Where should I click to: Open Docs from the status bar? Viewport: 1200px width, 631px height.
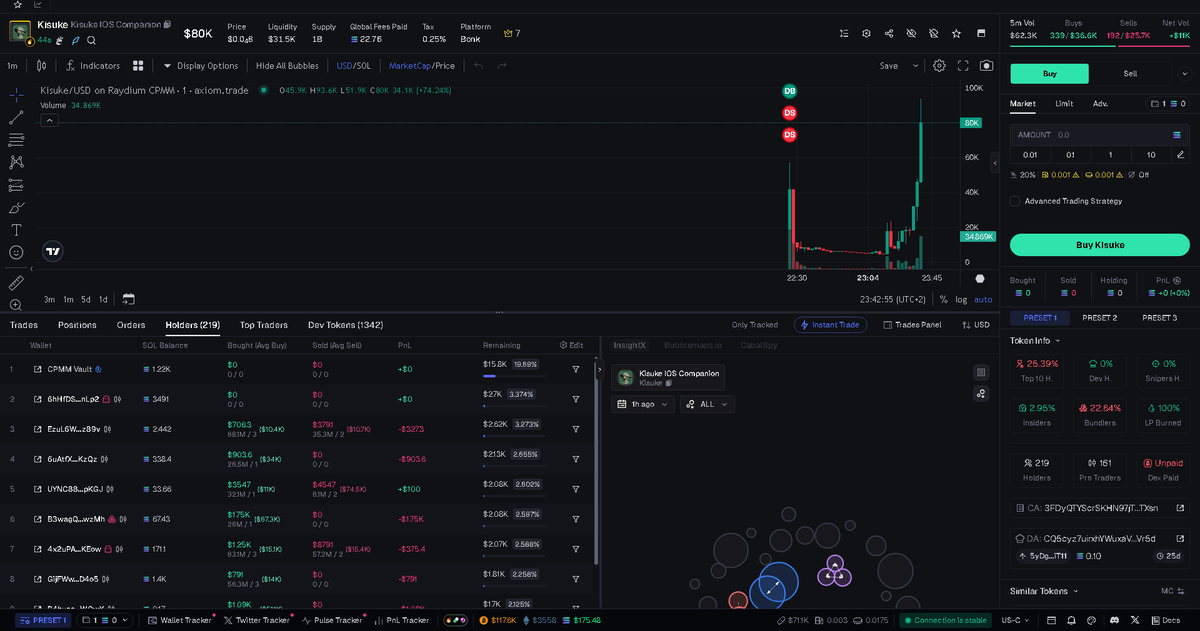point(1165,620)
